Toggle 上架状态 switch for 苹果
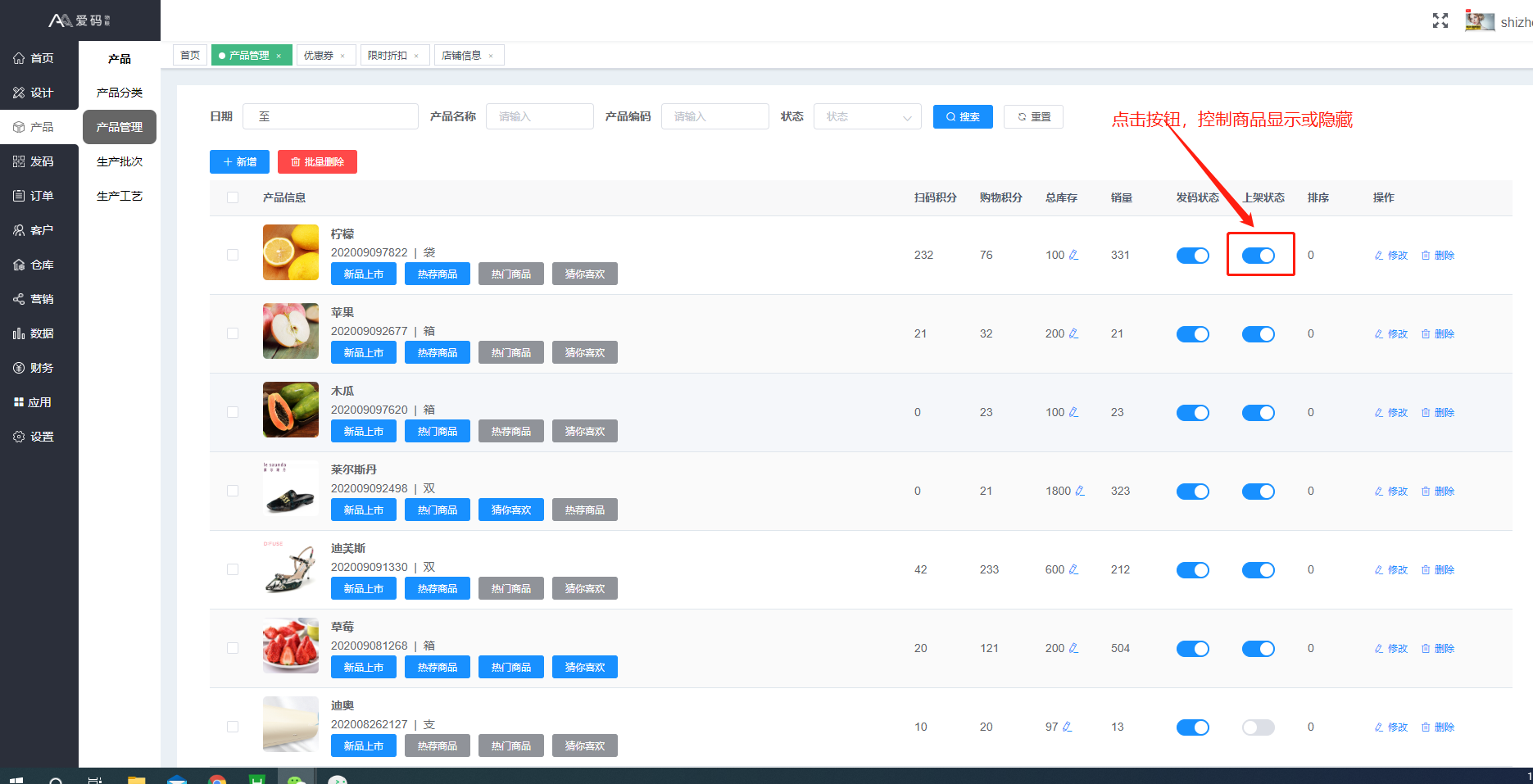1533x784 pixels. click(x=1259, y=334)
